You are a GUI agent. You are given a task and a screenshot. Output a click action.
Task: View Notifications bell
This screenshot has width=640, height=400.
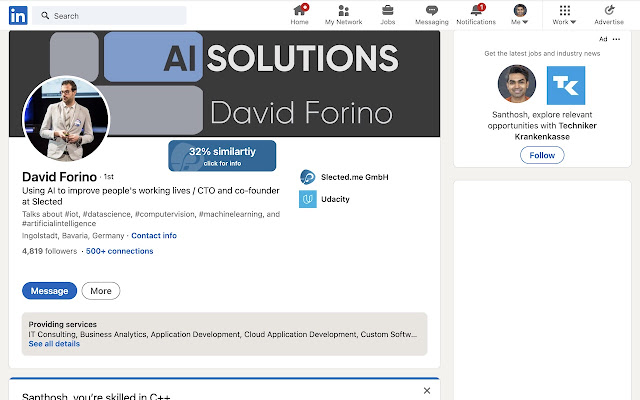(x=476, y=15)
